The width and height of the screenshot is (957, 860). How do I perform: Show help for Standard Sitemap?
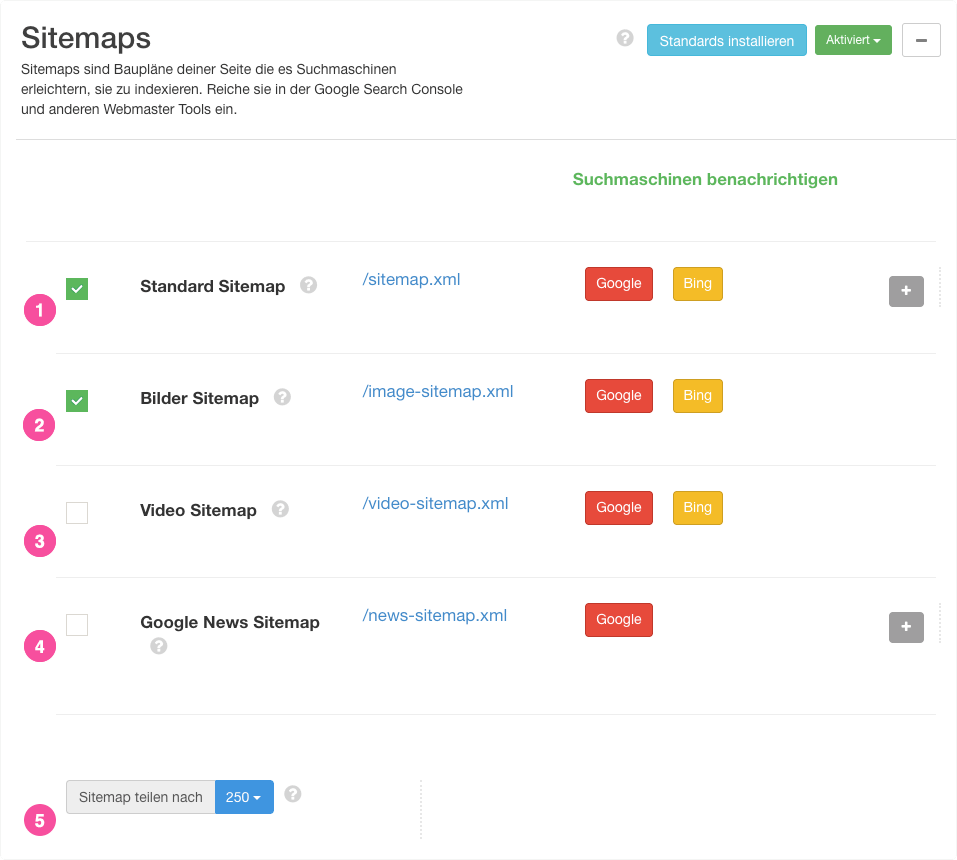tap(308, 285)
